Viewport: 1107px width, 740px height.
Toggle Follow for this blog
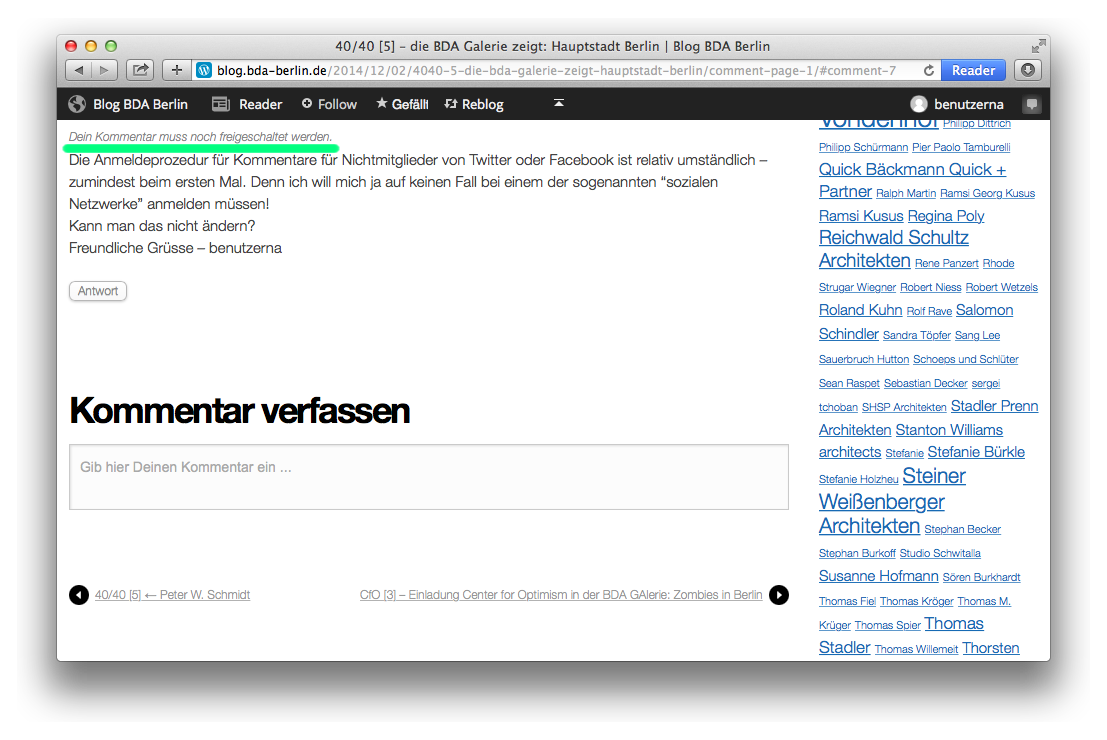(x=329, y=104)
